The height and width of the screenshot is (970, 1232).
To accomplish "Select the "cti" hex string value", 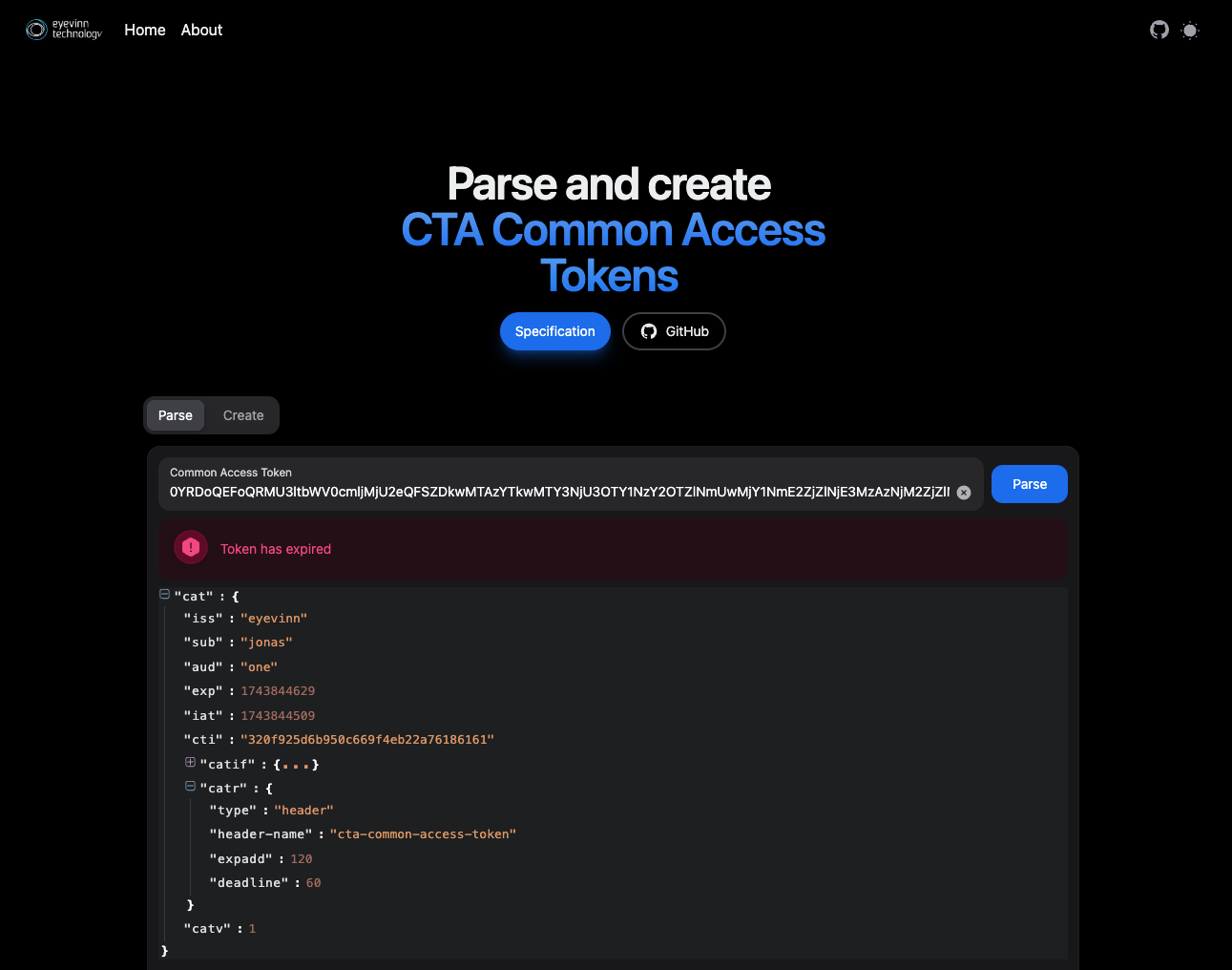I will tap(367, 740).
